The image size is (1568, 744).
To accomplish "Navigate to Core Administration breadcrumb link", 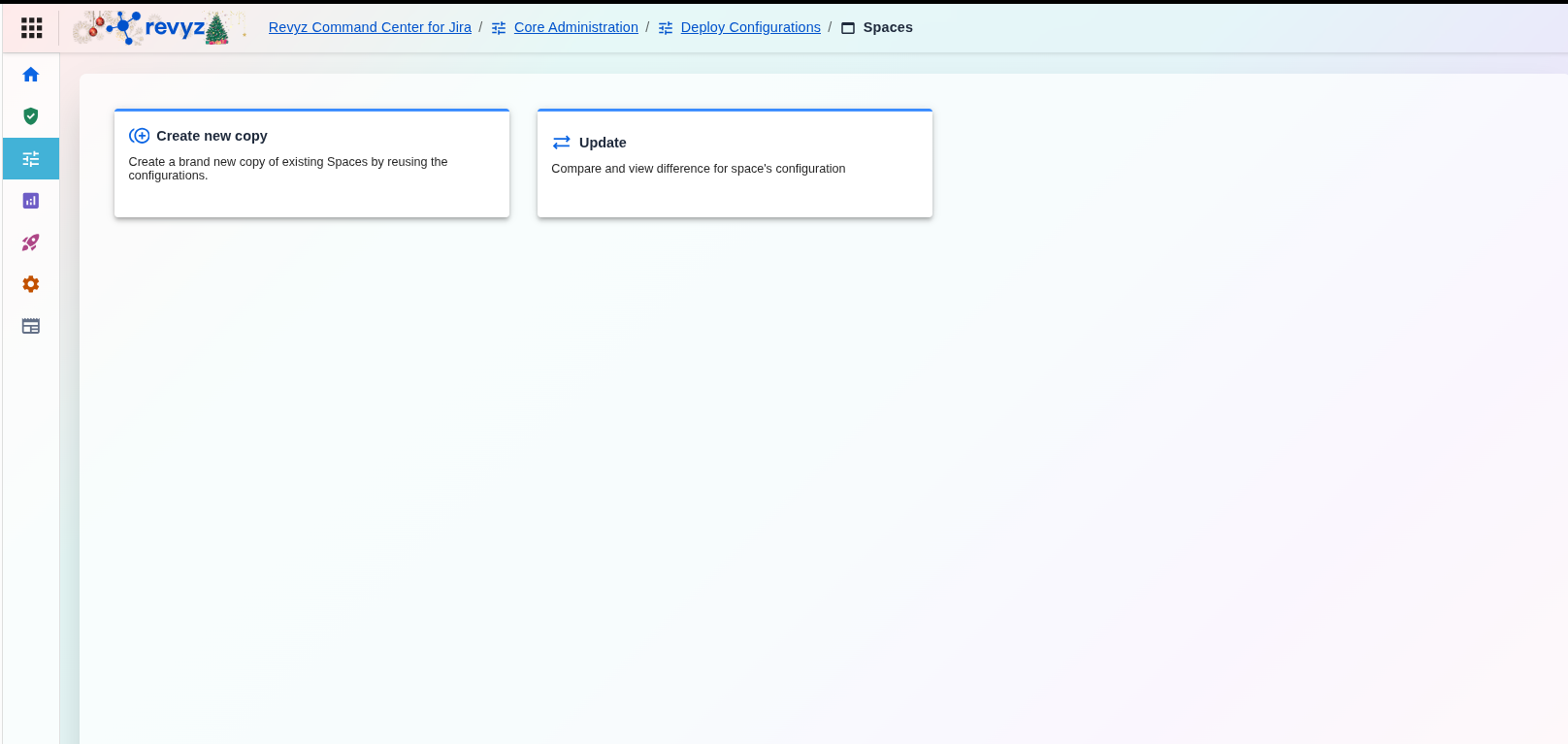I will 575,27.
